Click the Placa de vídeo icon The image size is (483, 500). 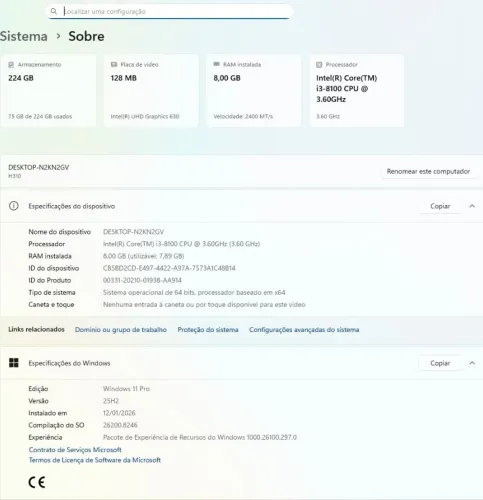[x=114, y=64]
